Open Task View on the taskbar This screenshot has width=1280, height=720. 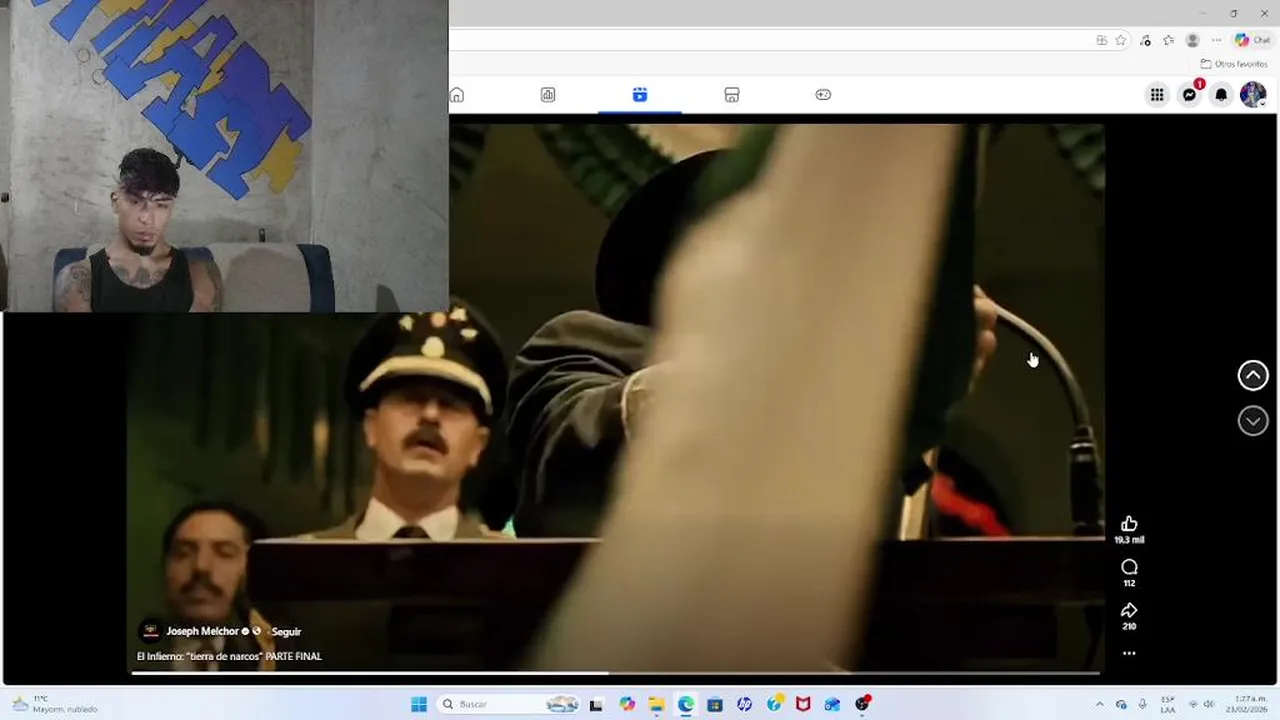[596, 704]
